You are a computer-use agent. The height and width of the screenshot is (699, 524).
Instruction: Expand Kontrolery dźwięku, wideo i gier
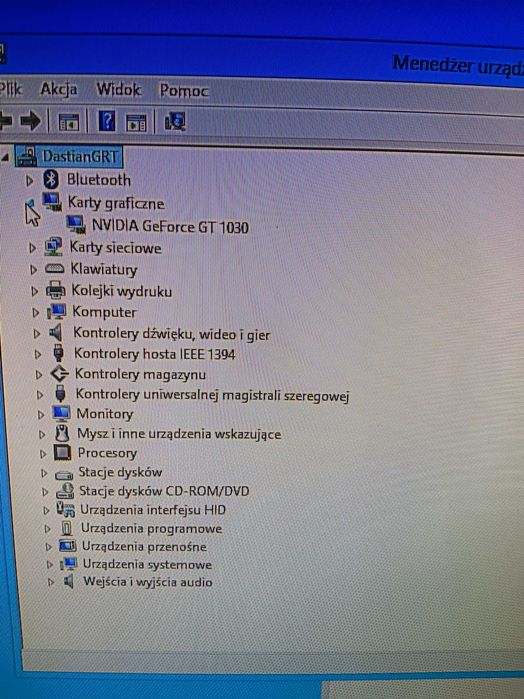pyautogui.click(x=37, y=333)
